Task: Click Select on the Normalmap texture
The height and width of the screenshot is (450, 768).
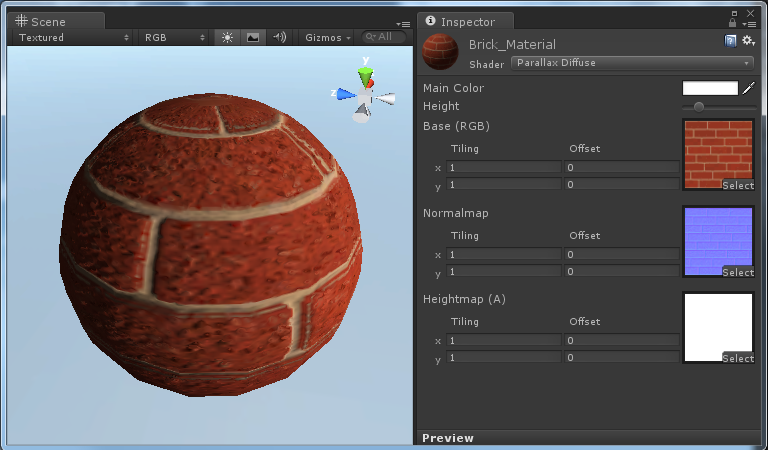Action: coord(738,272)
